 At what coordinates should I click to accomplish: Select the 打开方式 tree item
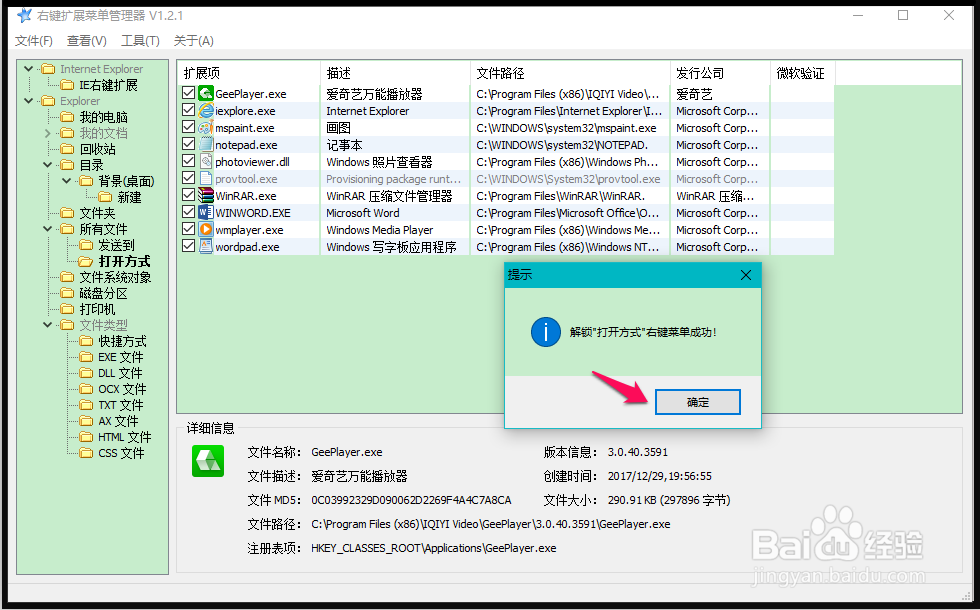124,261
